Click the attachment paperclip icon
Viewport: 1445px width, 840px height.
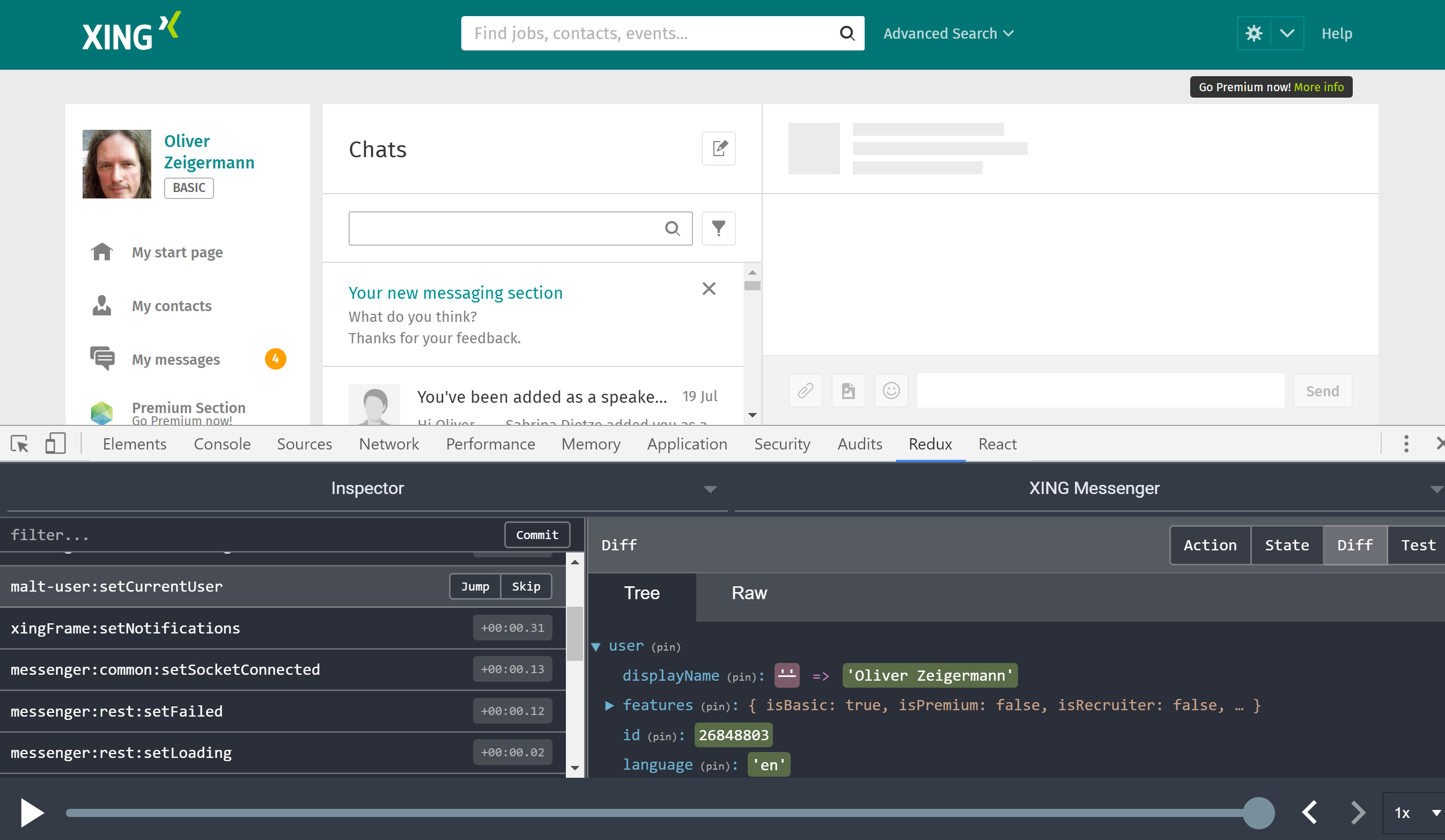[x=805, y=390]
